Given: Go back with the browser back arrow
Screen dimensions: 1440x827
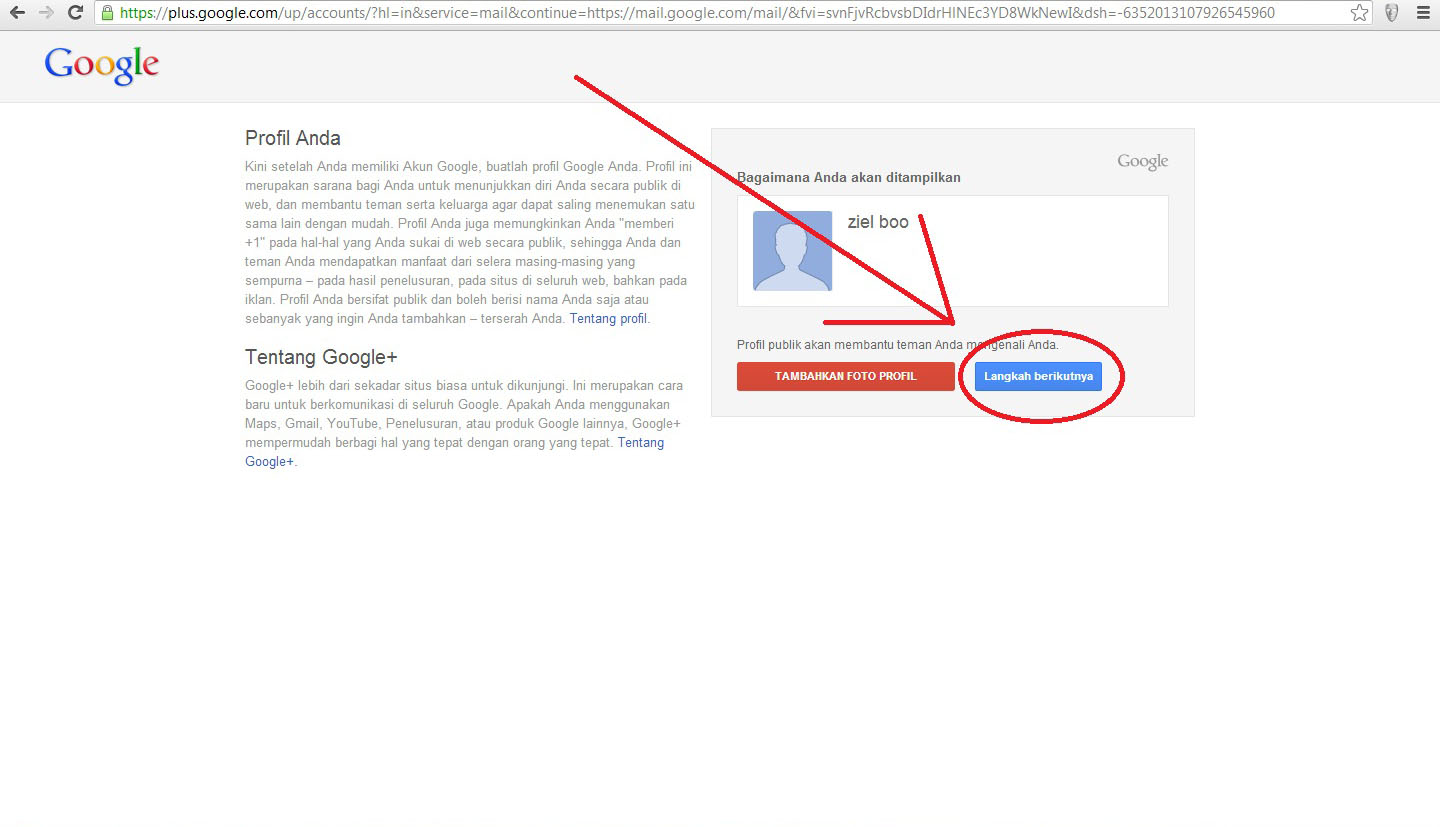Looking at the screenshot, I should [x=17, y=13].
